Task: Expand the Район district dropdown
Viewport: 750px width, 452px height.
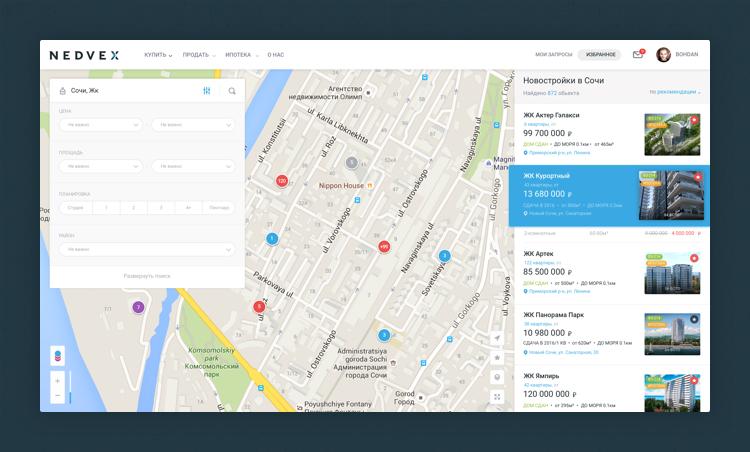Action: 147,250
